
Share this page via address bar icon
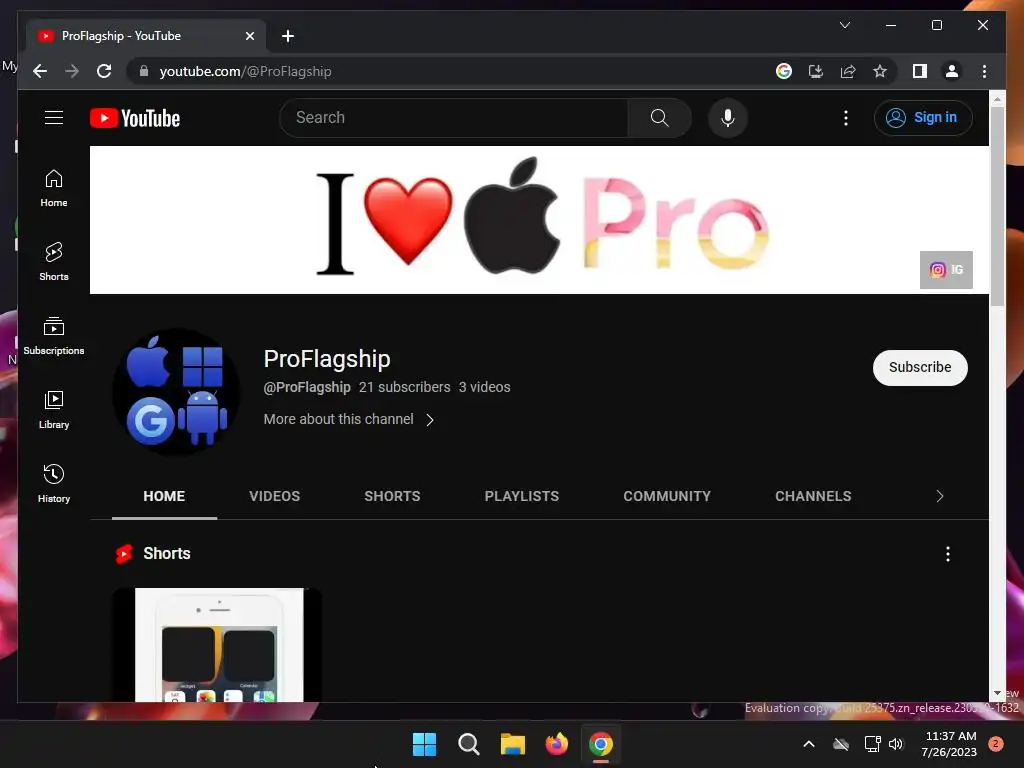(x=848, y=71)
